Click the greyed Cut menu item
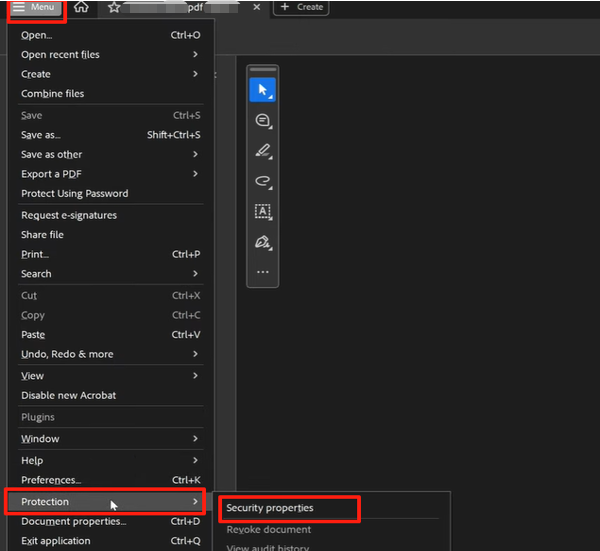 111,296
